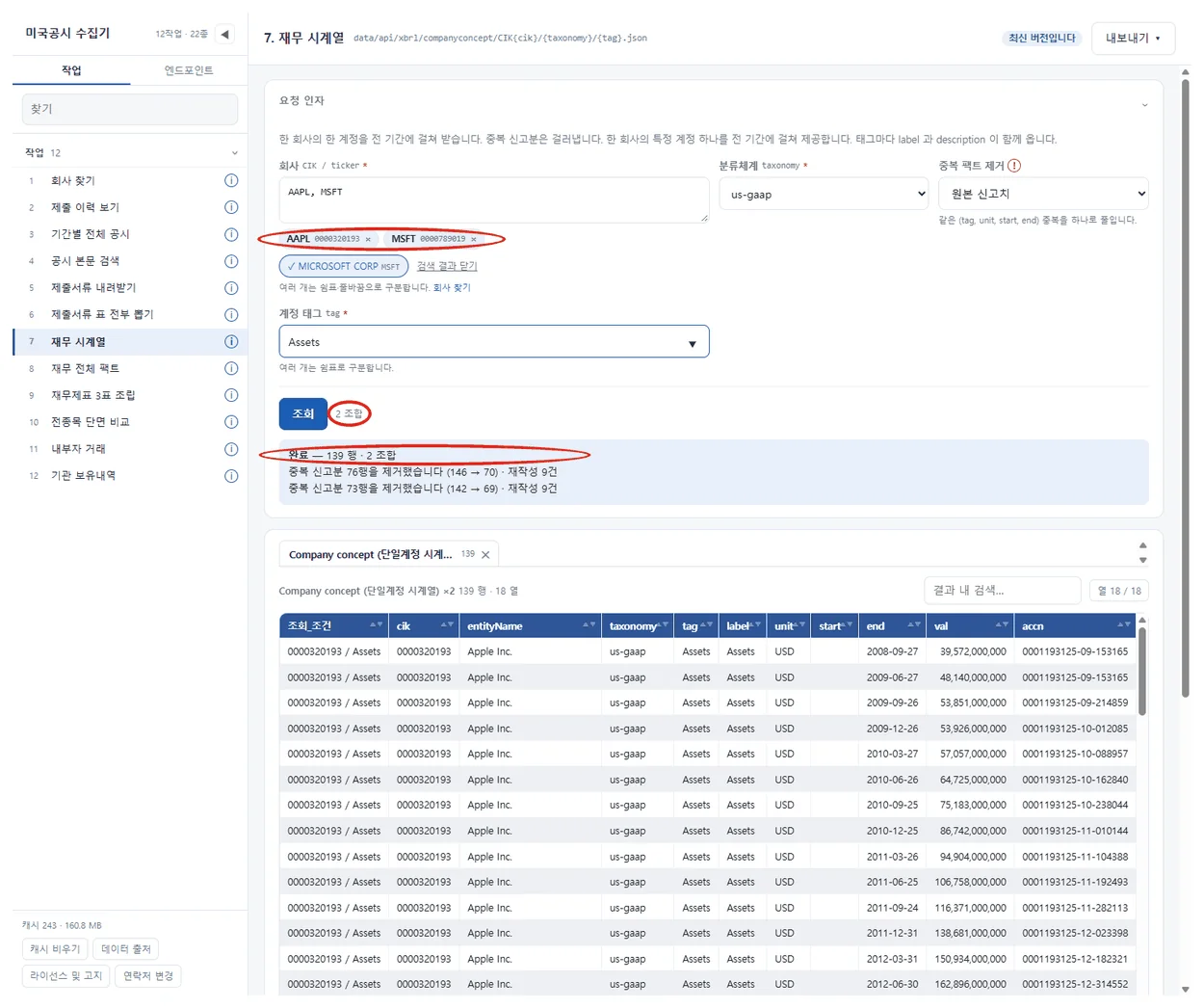Open info icon for 내부자 거래
This screenshot has height=1008, width=1204.
coord(231,449)
